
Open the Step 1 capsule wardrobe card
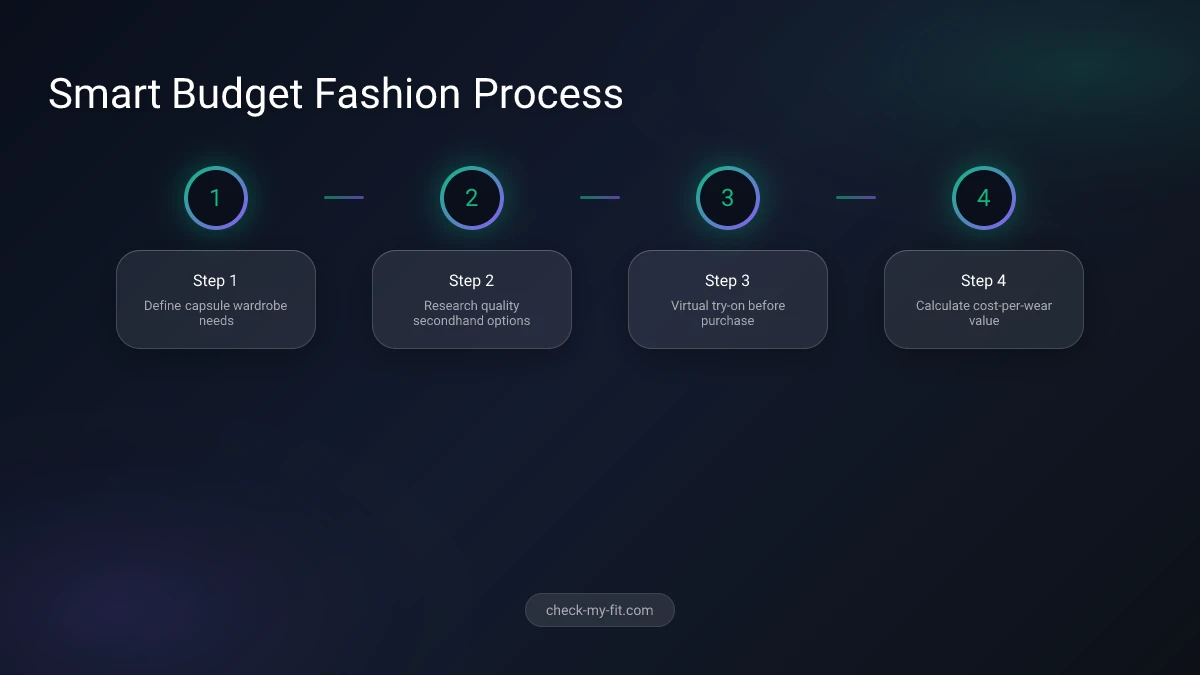(x=216, y=299)
